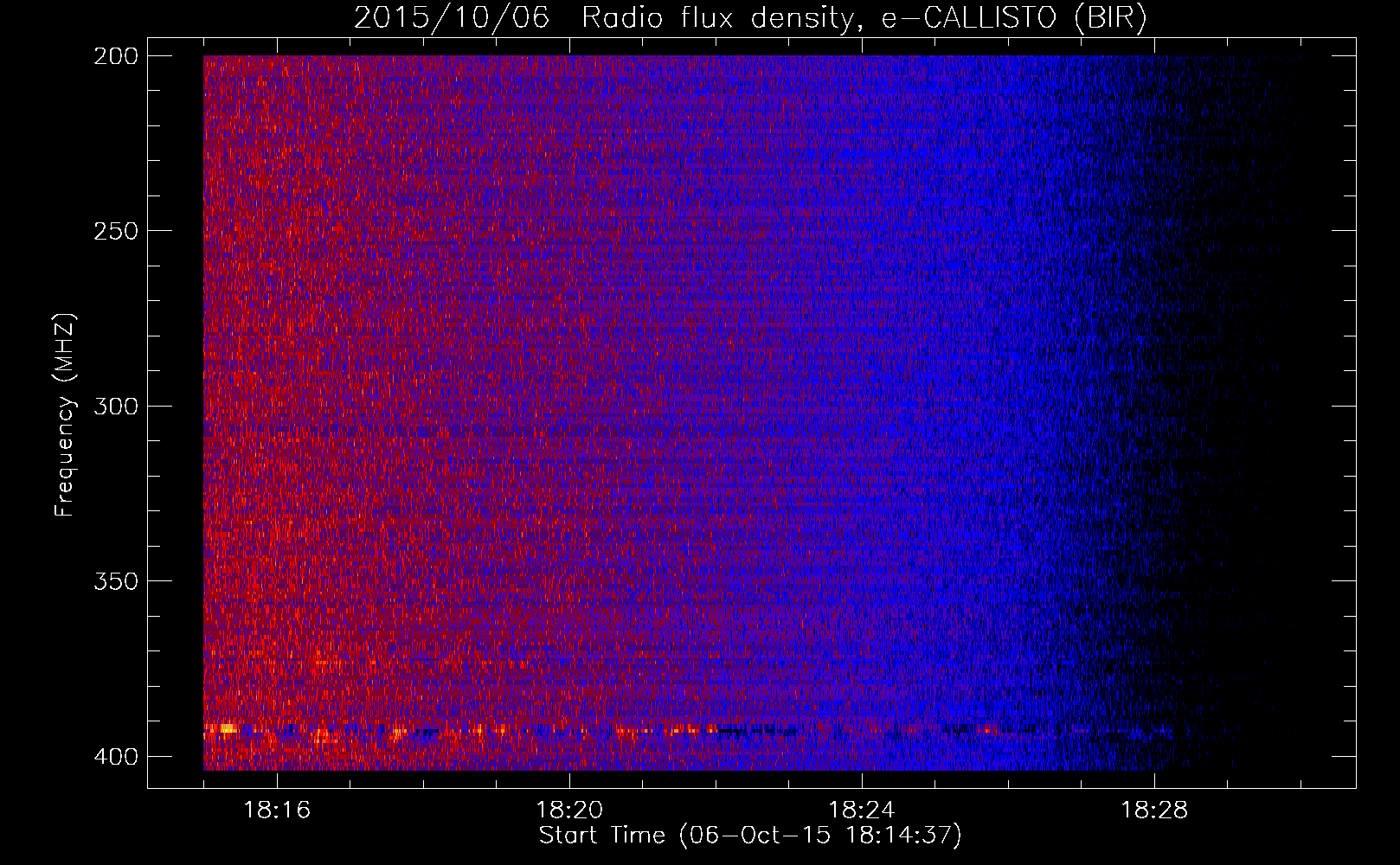Click the 400 frequency tick label

pos(115,757)
